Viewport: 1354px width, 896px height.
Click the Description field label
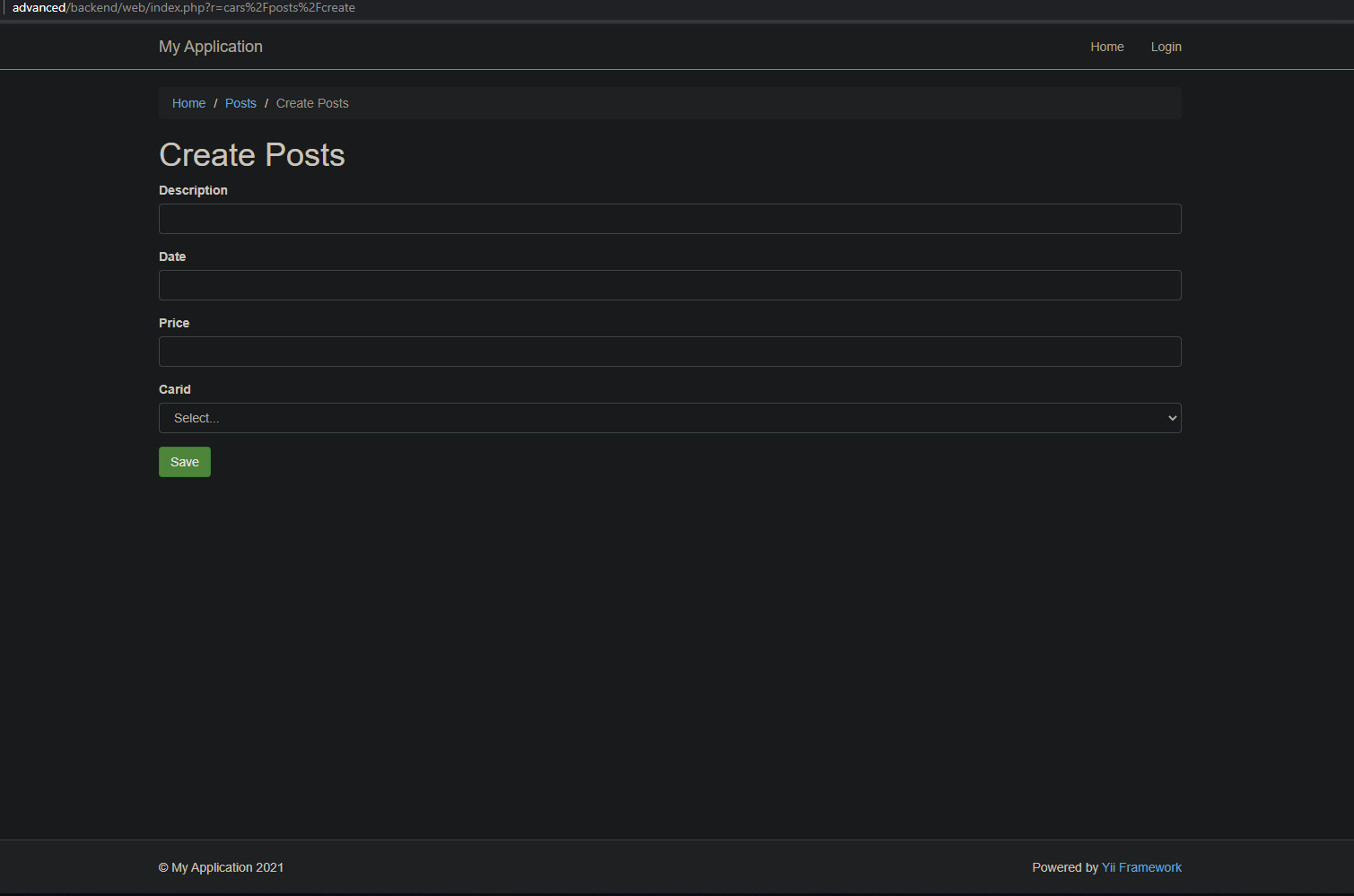193,190
